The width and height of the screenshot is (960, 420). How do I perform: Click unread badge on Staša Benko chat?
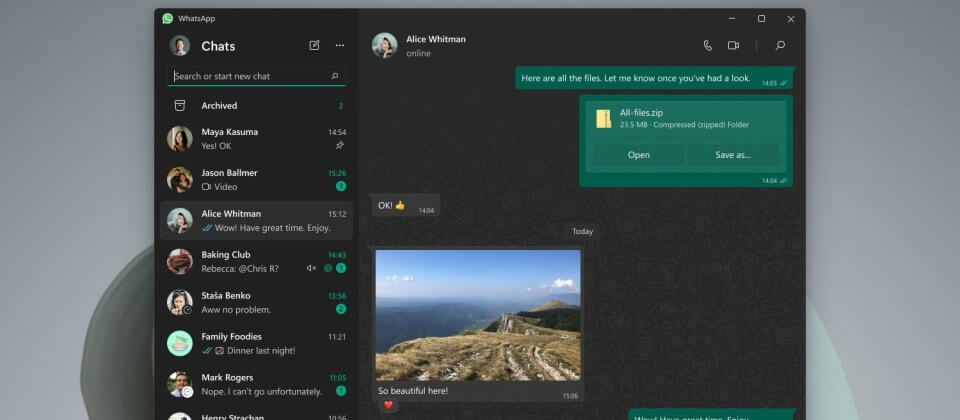(341, 309)
